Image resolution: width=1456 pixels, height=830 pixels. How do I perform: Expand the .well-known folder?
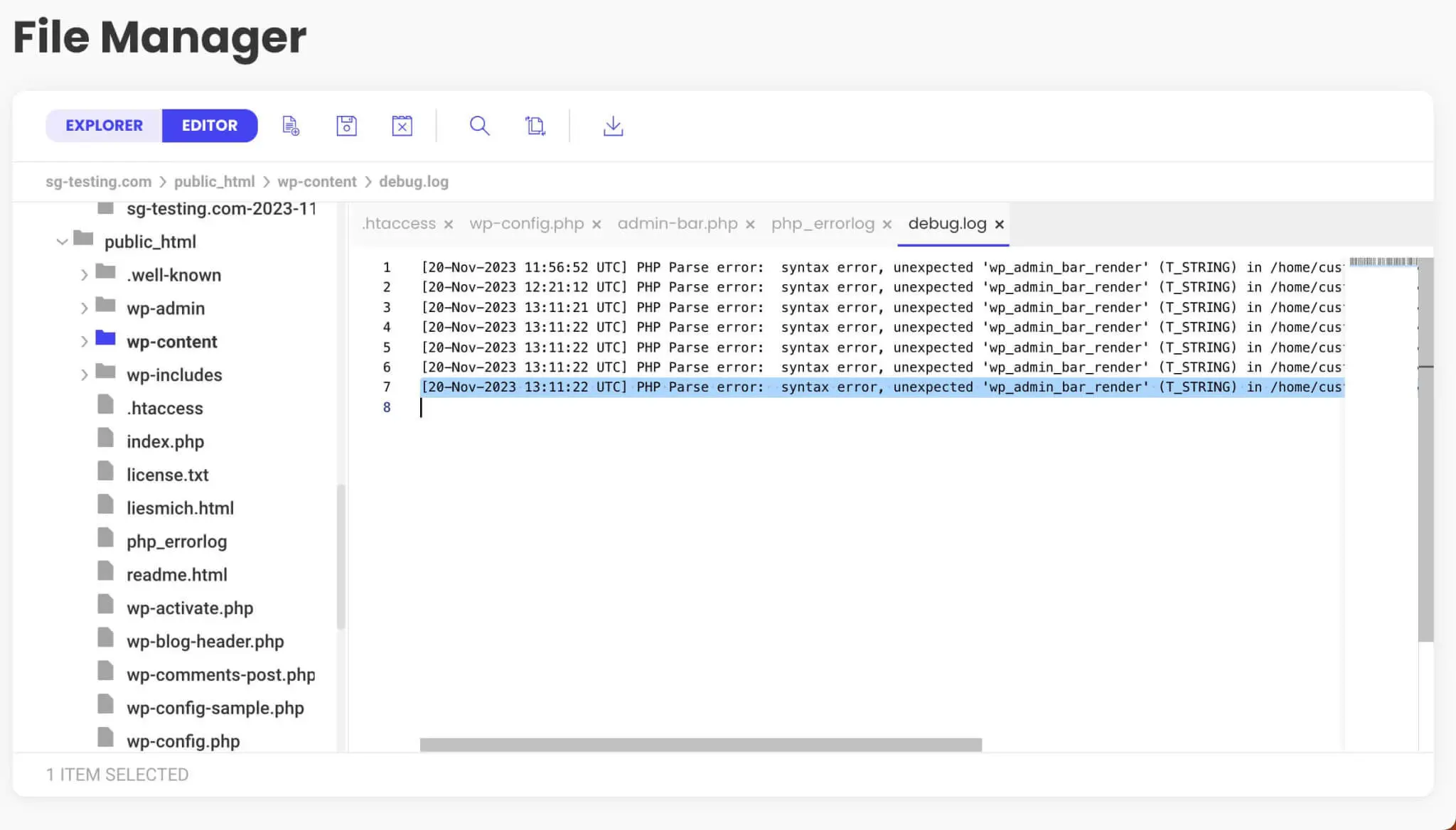pos(84,275)
